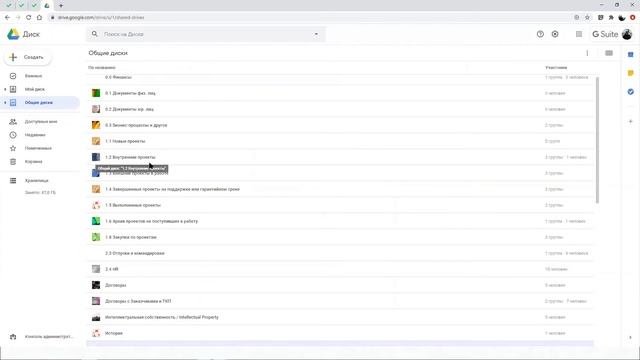
Task: Click the search magnifier icon
Action: point(95,34)
